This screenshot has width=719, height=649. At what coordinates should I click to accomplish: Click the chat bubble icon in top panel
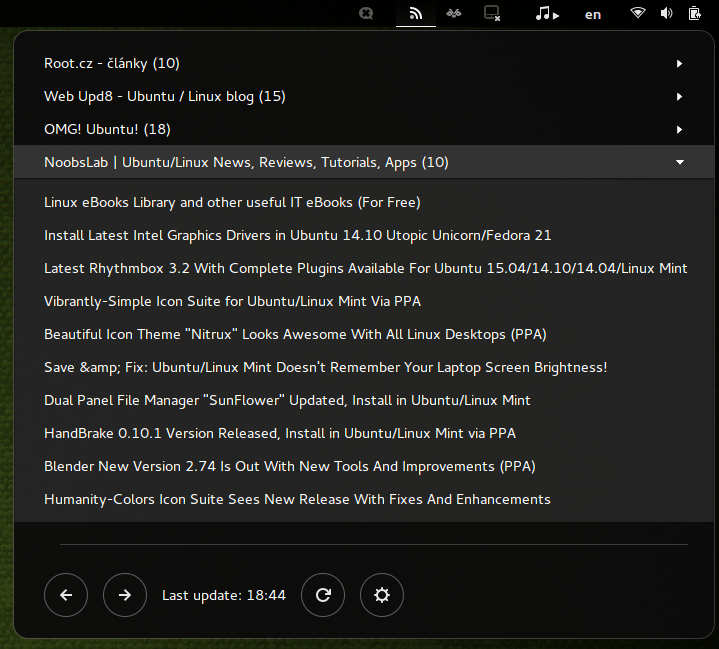pos(366,14)
